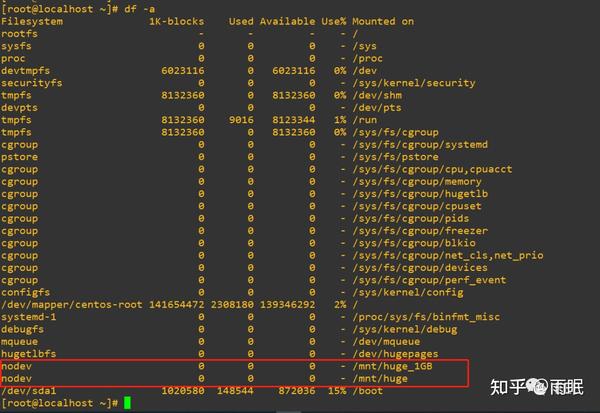Click the '/sys/fs/cgroup/net_cls,net_prio' path

(448, 255)
